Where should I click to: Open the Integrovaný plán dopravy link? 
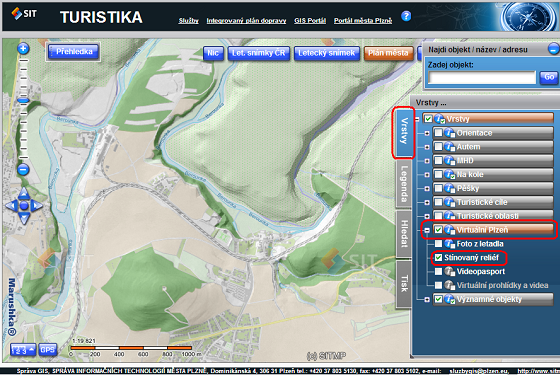[x=246, y=21]
